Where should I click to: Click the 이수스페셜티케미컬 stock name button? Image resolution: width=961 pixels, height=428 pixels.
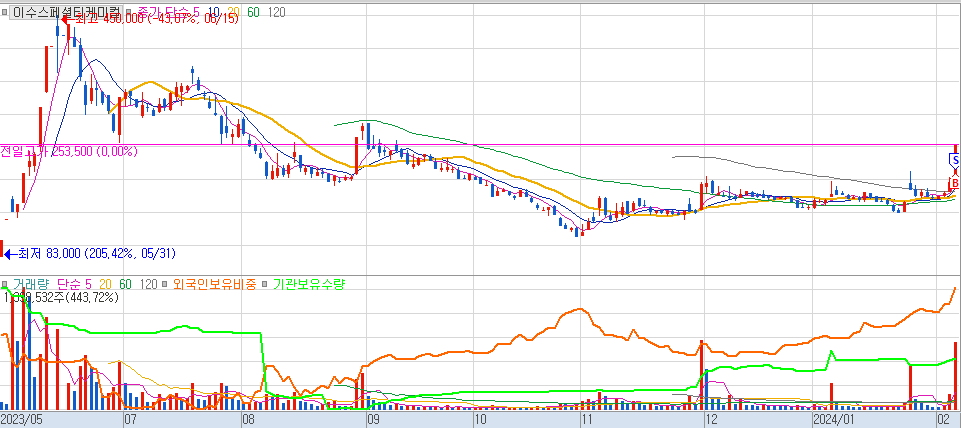[x=67, y=12]
